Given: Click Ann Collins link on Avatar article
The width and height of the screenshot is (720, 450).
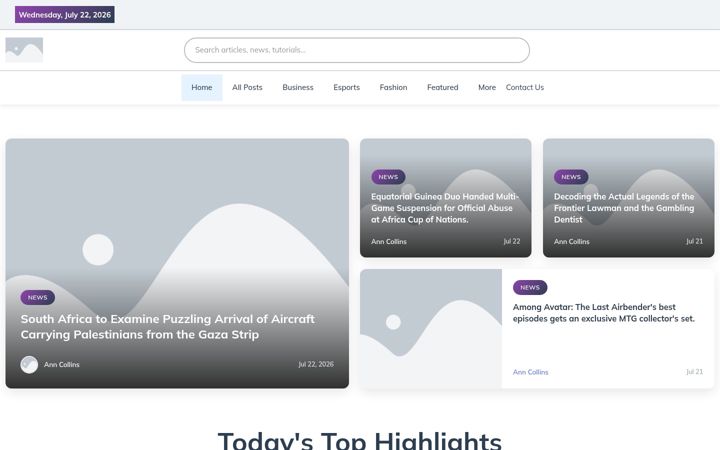Looking at the screenshot, I should click(x=530, y=372).
